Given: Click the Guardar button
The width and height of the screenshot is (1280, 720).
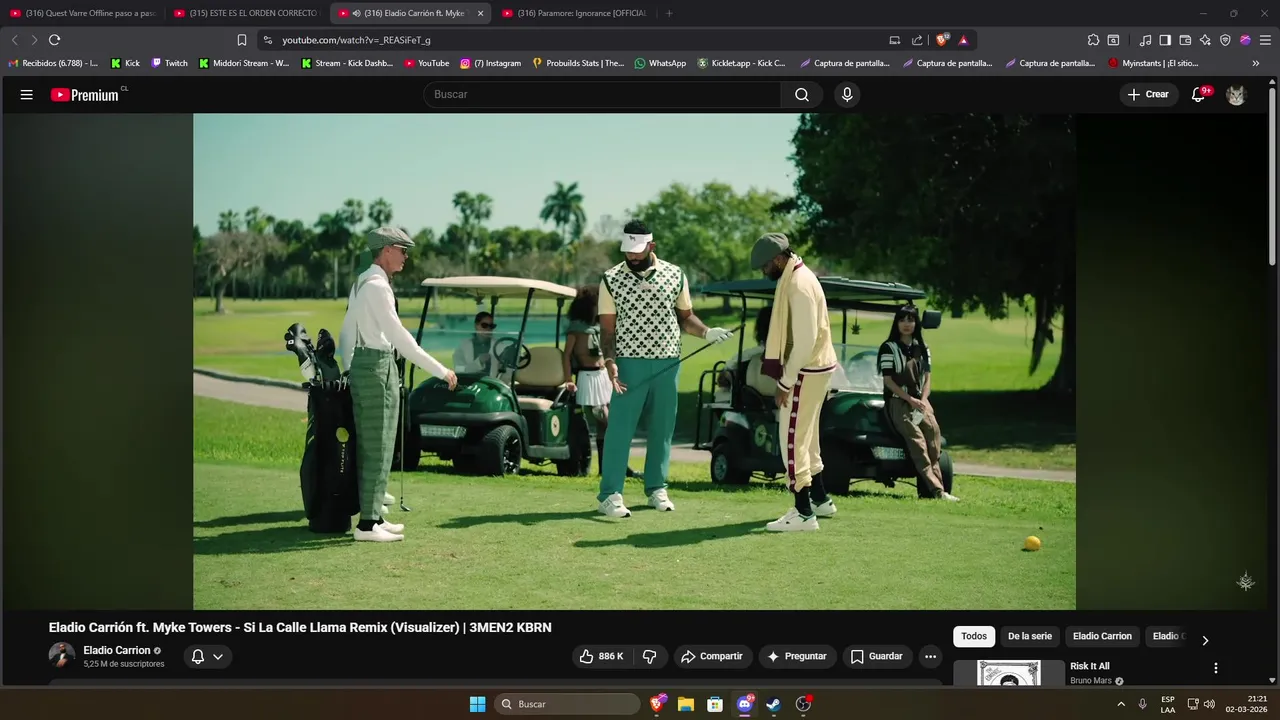Looking at the screenshot, I should (x=877, y=656).
